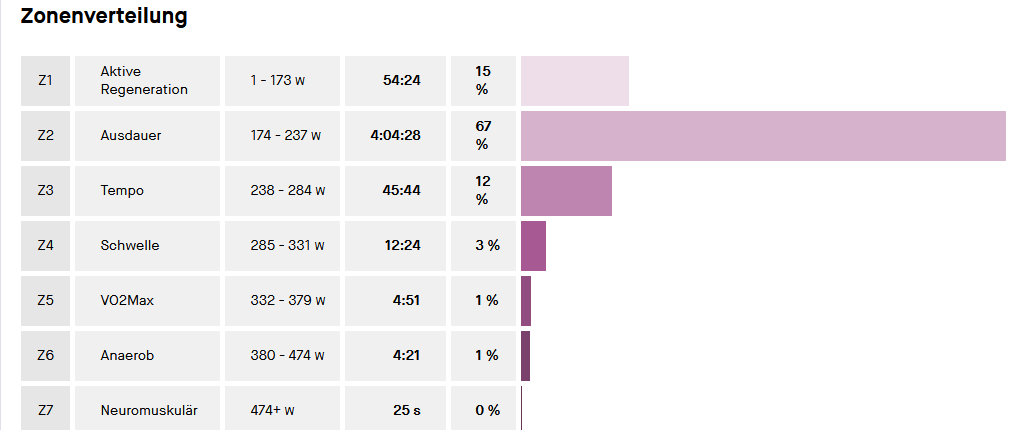Click the 285 - 331 w range cell
1014x430 pixels.
click(286, 246)
